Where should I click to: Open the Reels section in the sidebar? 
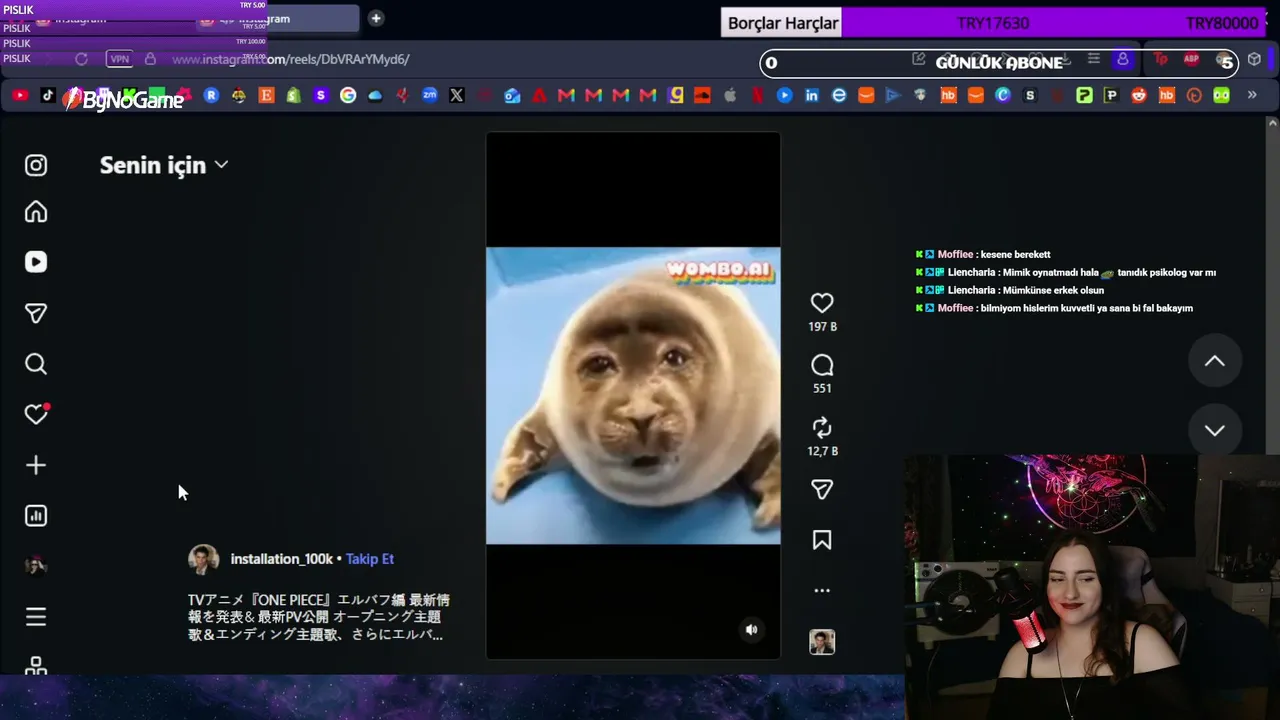tap(36, 262)
